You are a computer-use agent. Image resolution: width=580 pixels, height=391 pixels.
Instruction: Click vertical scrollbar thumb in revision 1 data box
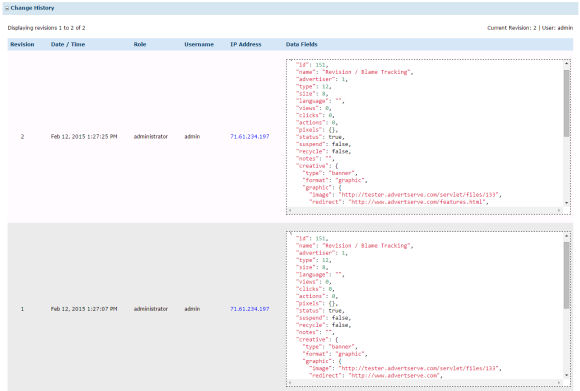point(566,275)
